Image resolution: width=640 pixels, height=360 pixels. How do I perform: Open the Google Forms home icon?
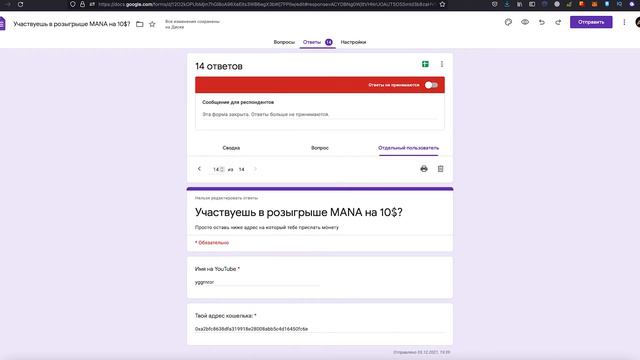2,23
